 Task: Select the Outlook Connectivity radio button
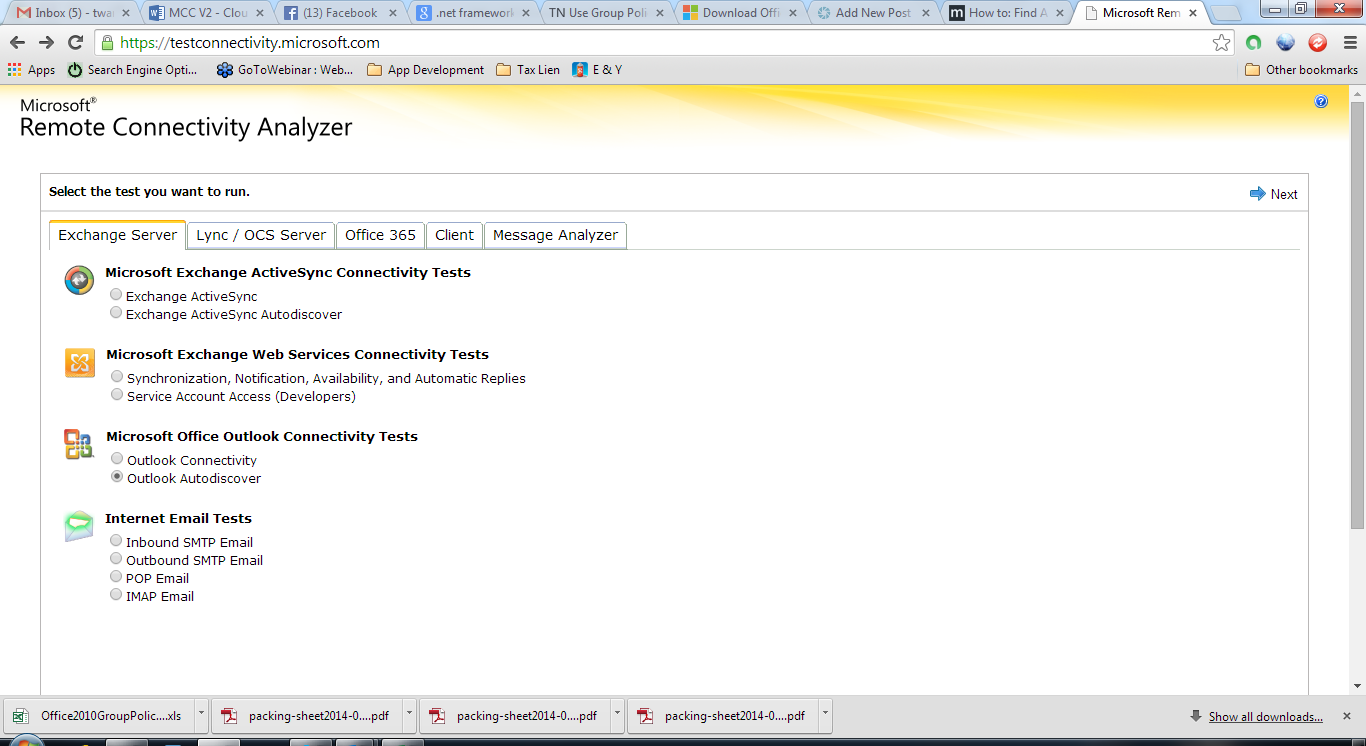pyautogui.click(x=117, y=459)
